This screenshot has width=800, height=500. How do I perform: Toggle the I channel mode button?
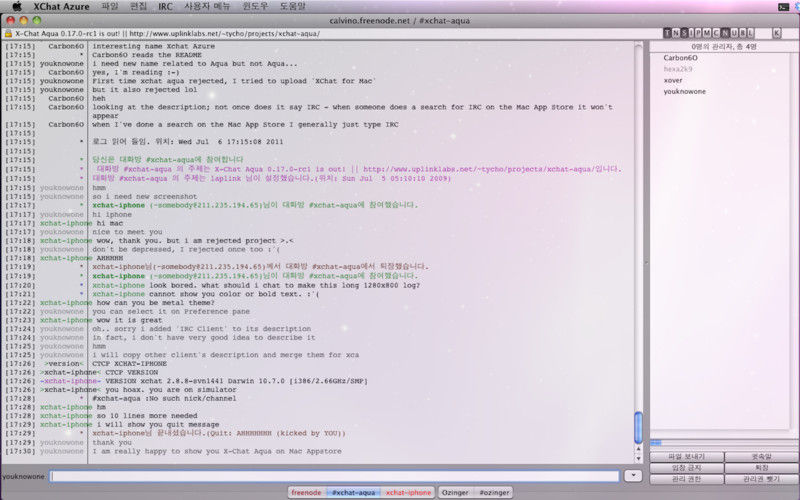point(692,33)
